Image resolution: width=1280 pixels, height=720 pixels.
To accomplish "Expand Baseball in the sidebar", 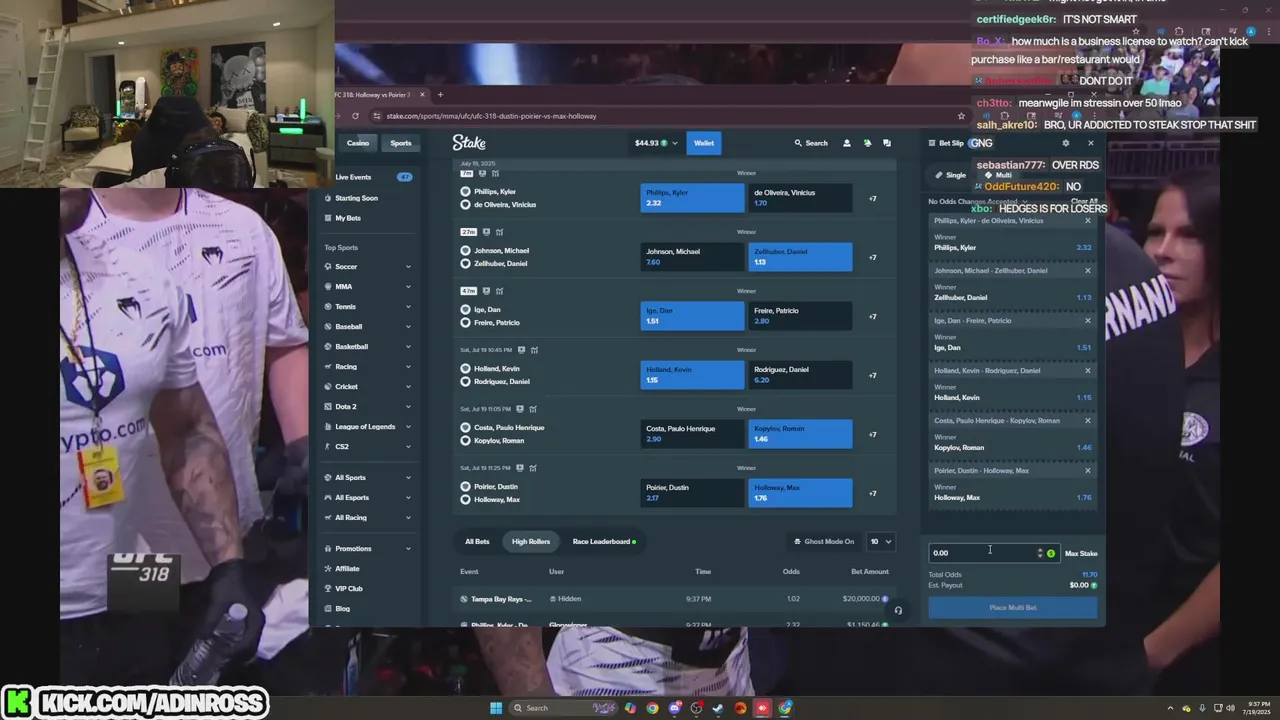I will click(408, 327).
